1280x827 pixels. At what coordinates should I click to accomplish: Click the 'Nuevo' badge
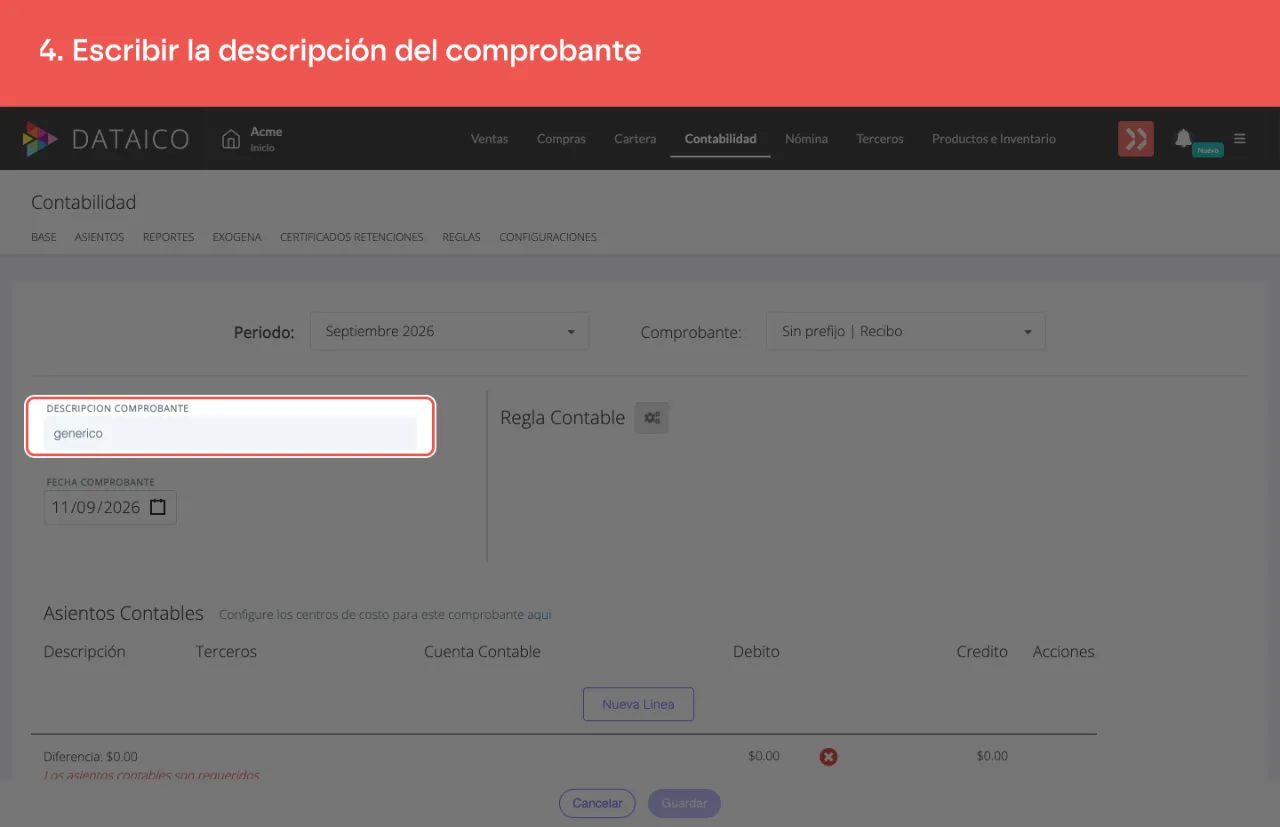tap(1208, 150)
